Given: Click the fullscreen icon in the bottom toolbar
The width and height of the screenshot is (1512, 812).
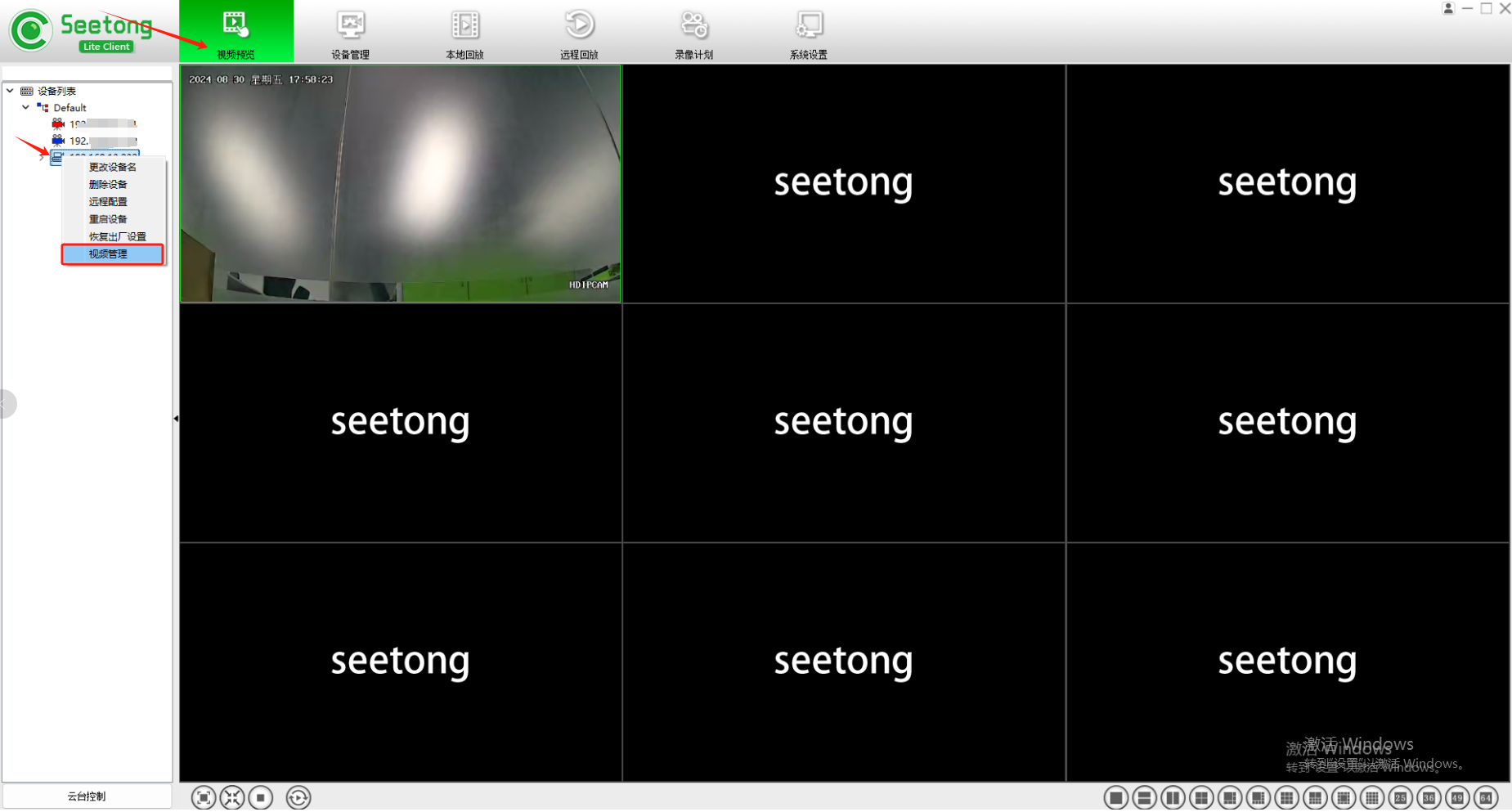Looking at the screenshot, I should [x=204, y=797].
